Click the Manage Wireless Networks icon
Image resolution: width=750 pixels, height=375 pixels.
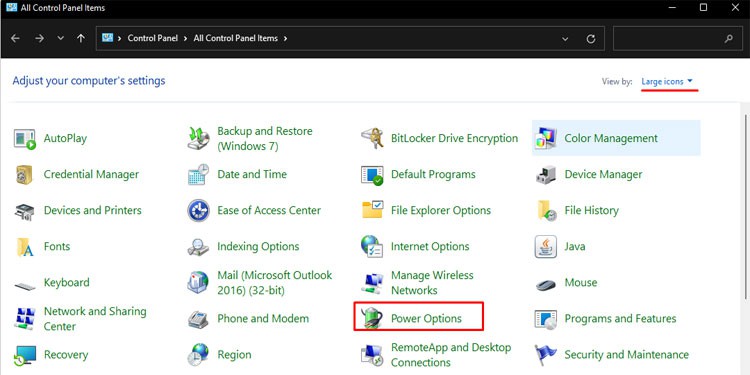click(x=372, y=283)
